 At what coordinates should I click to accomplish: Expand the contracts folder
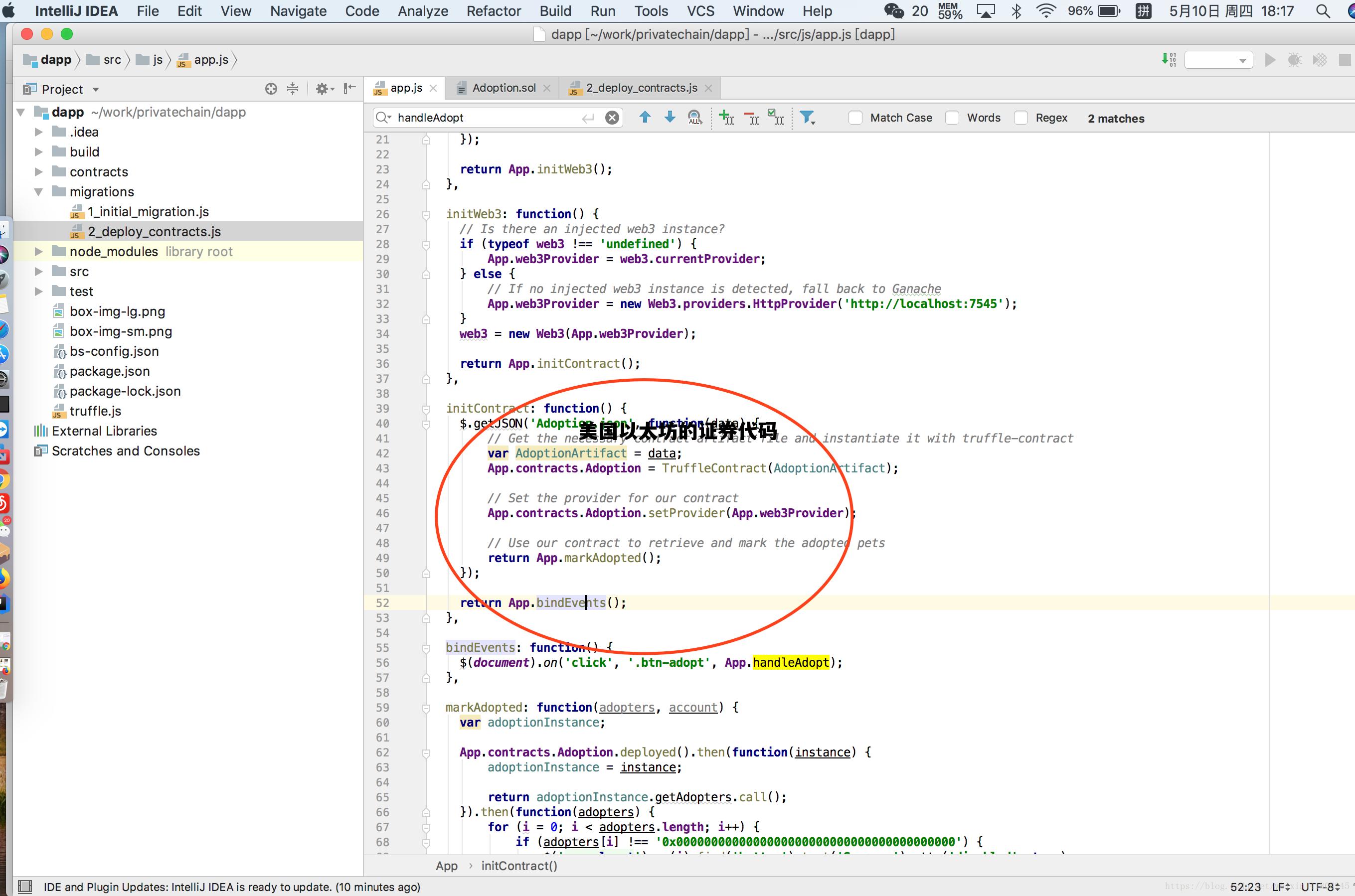[x=38, y=172]
